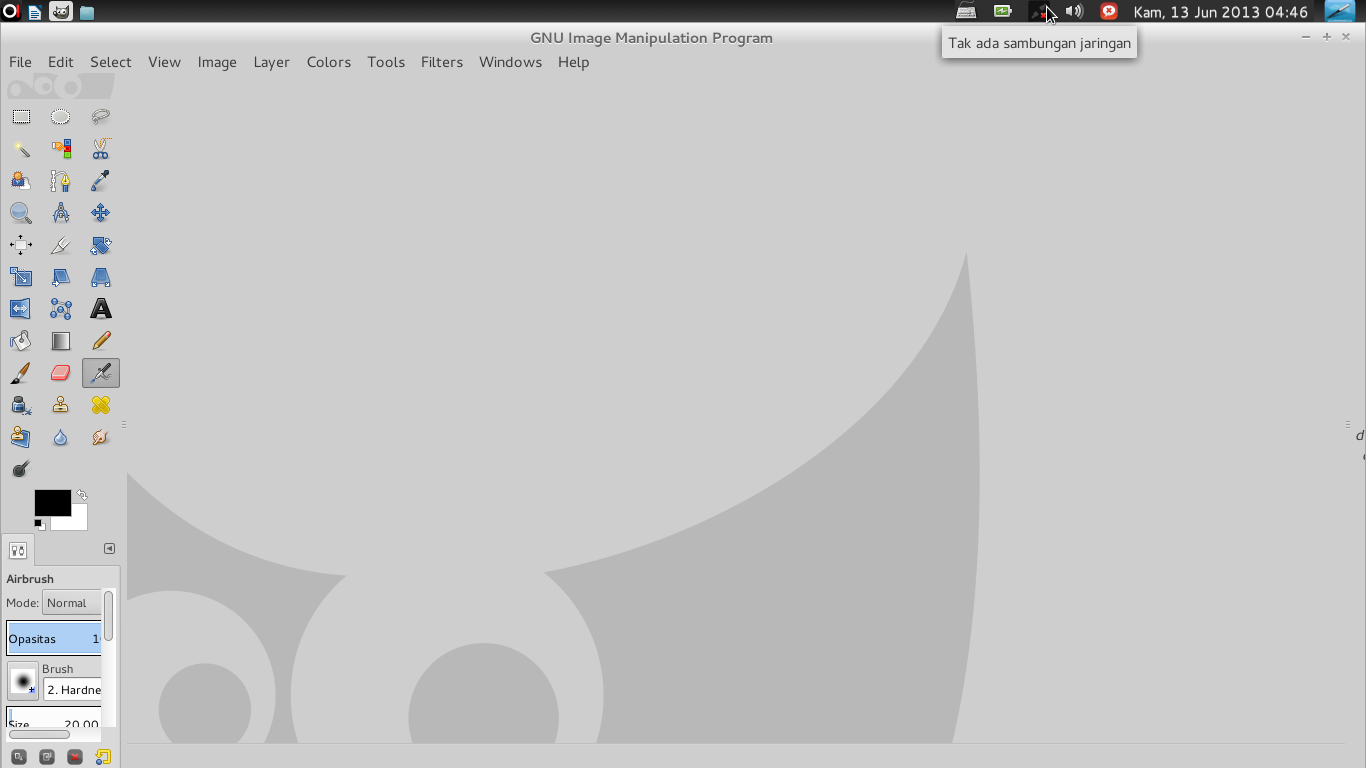Select the Shear tool

point(61,277)
